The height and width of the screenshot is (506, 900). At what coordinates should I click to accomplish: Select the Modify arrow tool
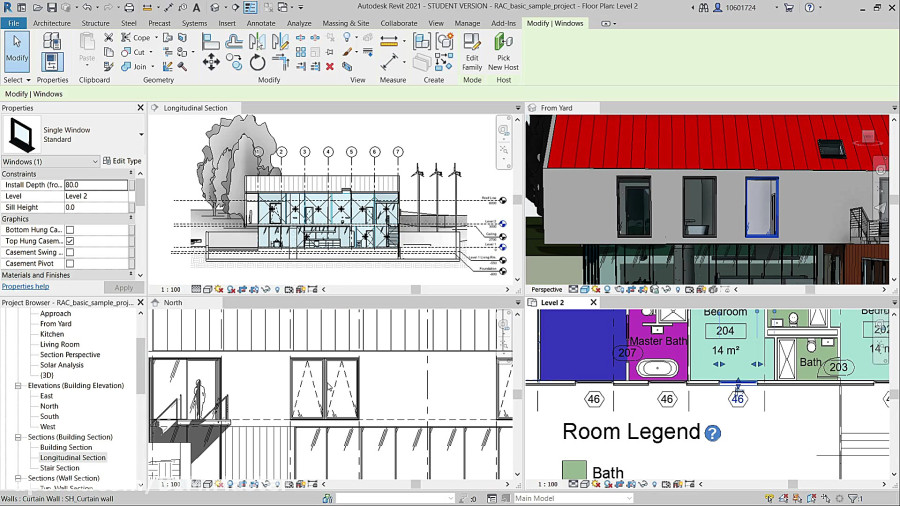(x=17, y=52)
